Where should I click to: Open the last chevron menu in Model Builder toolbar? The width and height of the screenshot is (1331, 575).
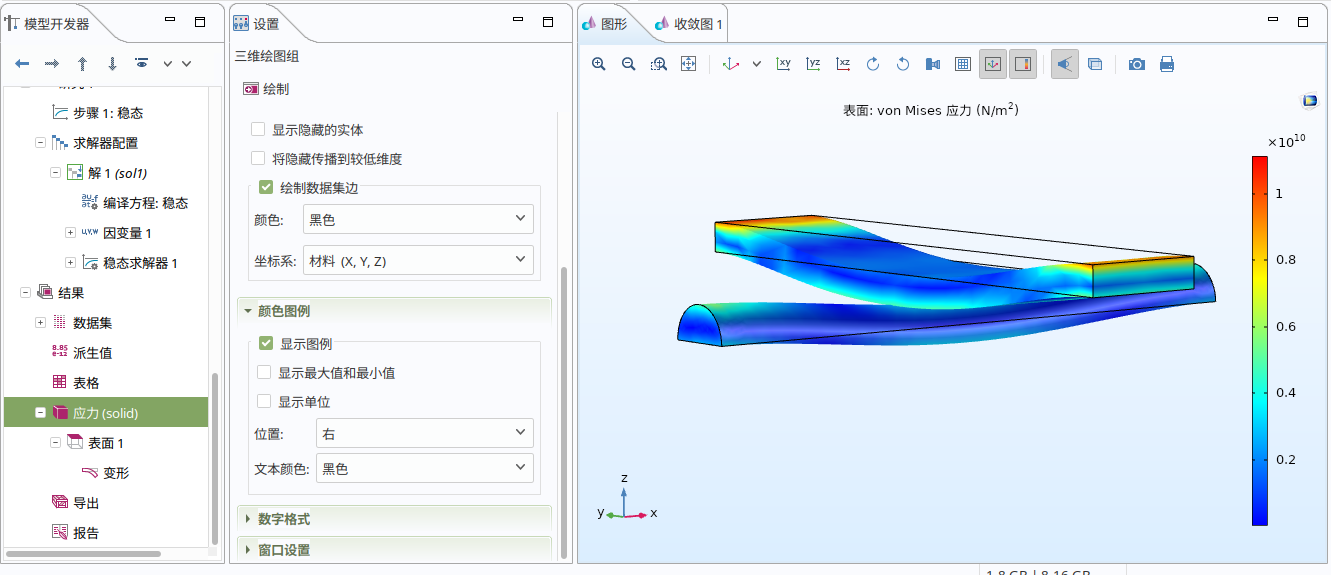(x=186, y=63)
